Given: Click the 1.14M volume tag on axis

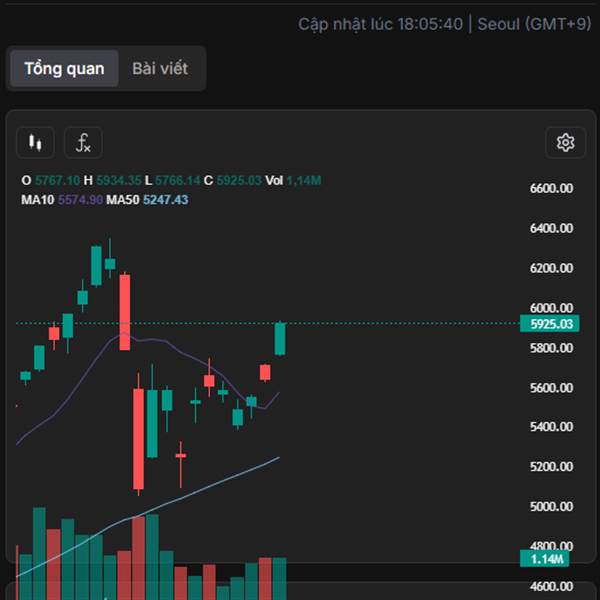Looking at the screenshot, I should (548, 559).
